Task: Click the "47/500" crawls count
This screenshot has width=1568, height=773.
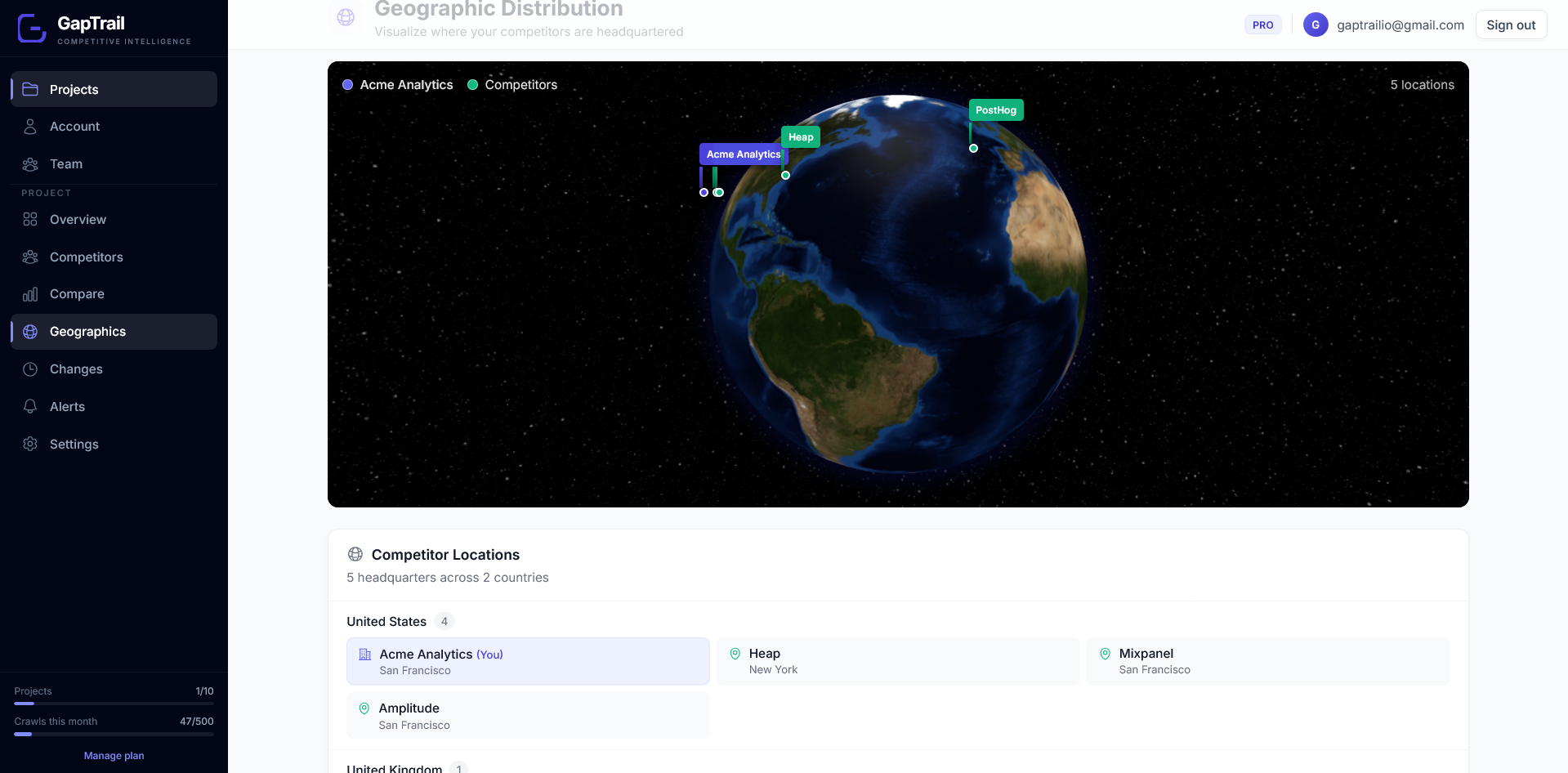Action: [197, 722]
